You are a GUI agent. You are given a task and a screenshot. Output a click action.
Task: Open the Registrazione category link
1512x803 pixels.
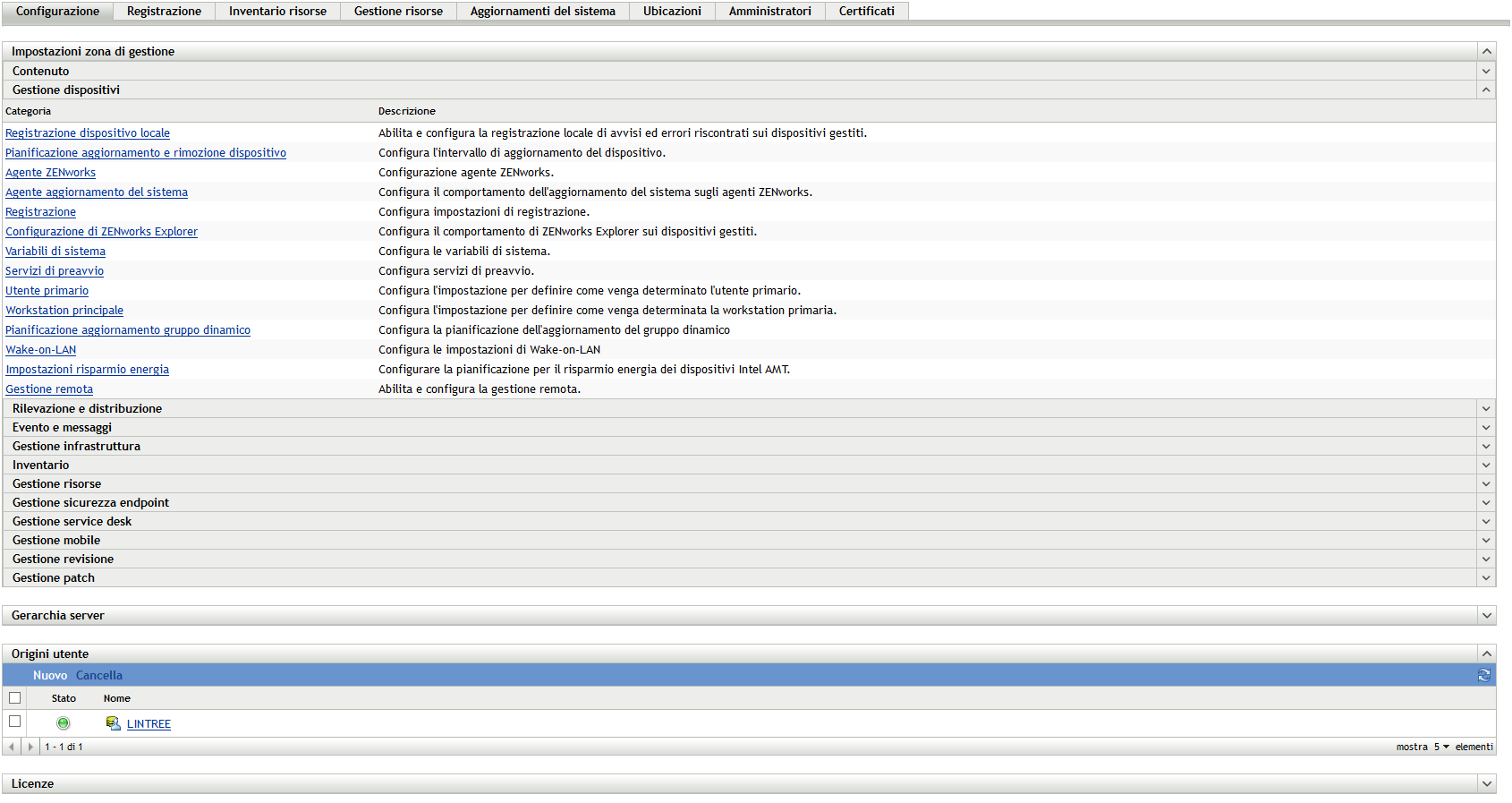40,212
